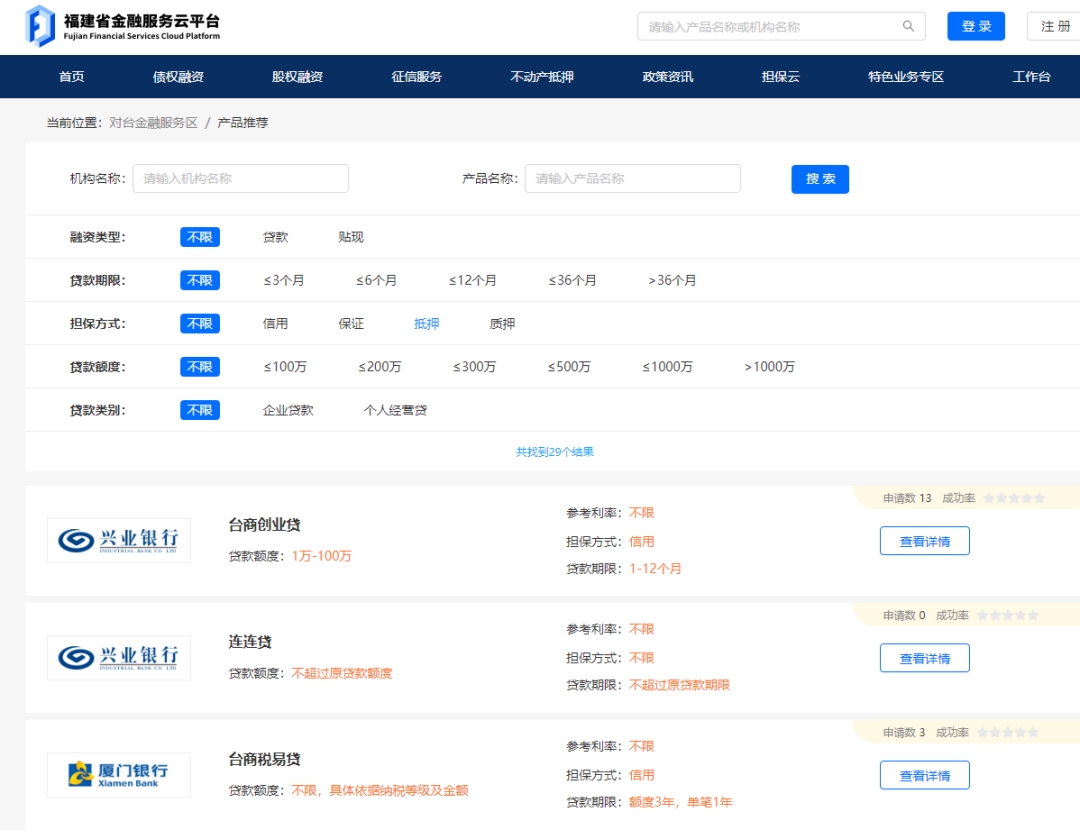Filter loan amount by ≤500万

click(x=569, y=367)
